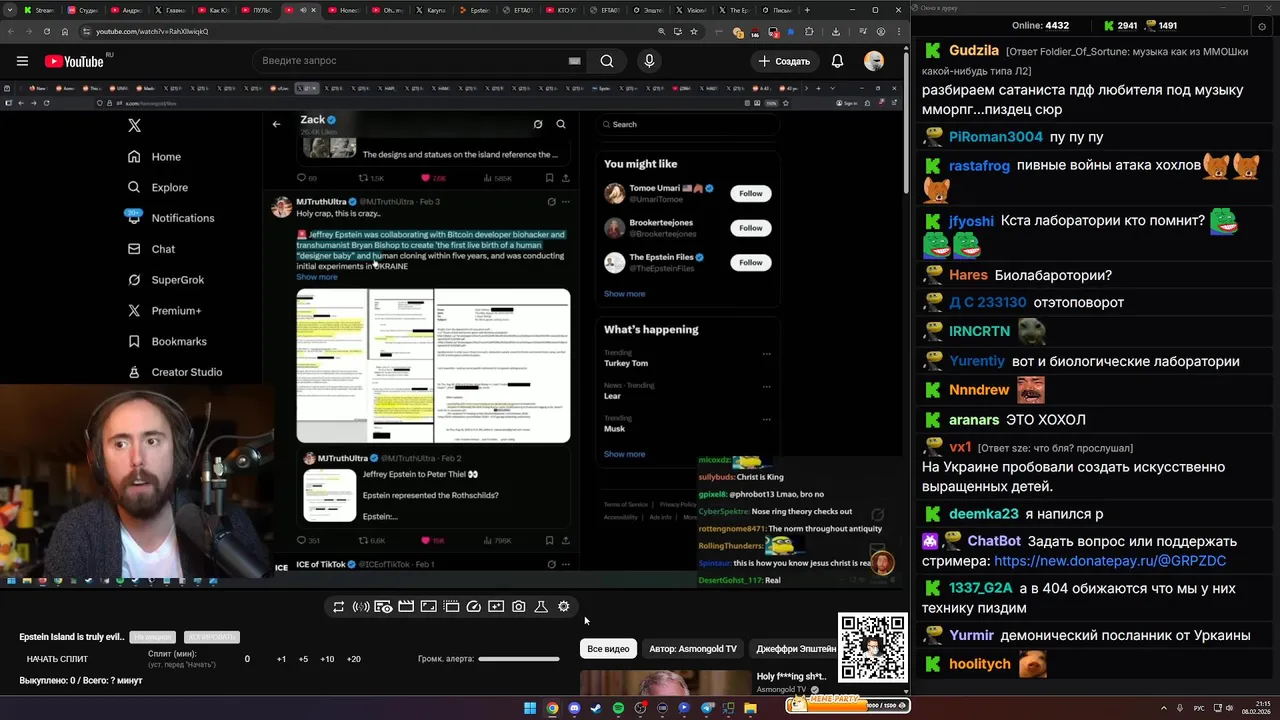Take a screenshot with the camera icon
1280x720 pixels.
coord(518,607)
